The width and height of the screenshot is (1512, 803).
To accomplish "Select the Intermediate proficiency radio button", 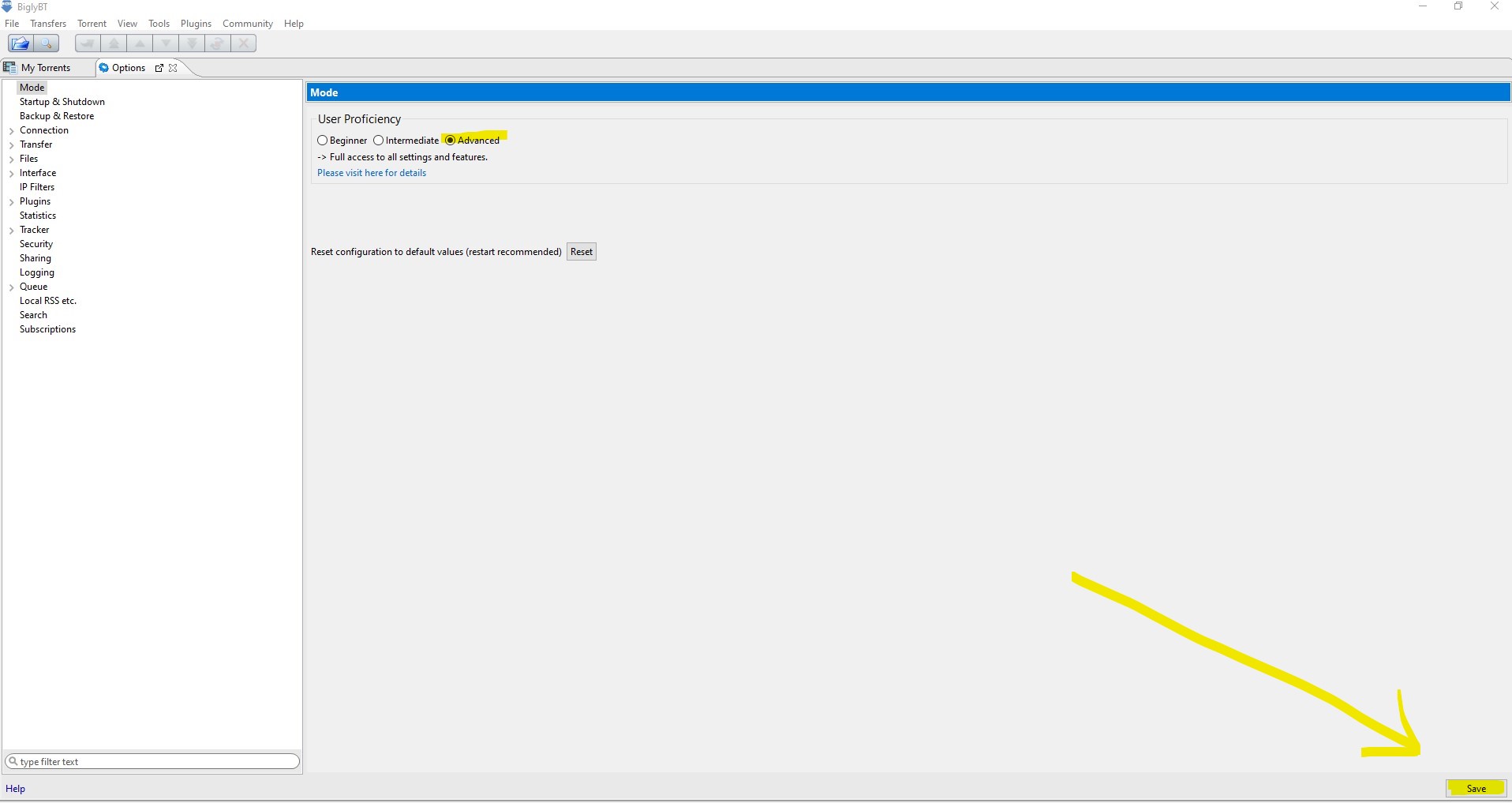I will pos(378,140).
